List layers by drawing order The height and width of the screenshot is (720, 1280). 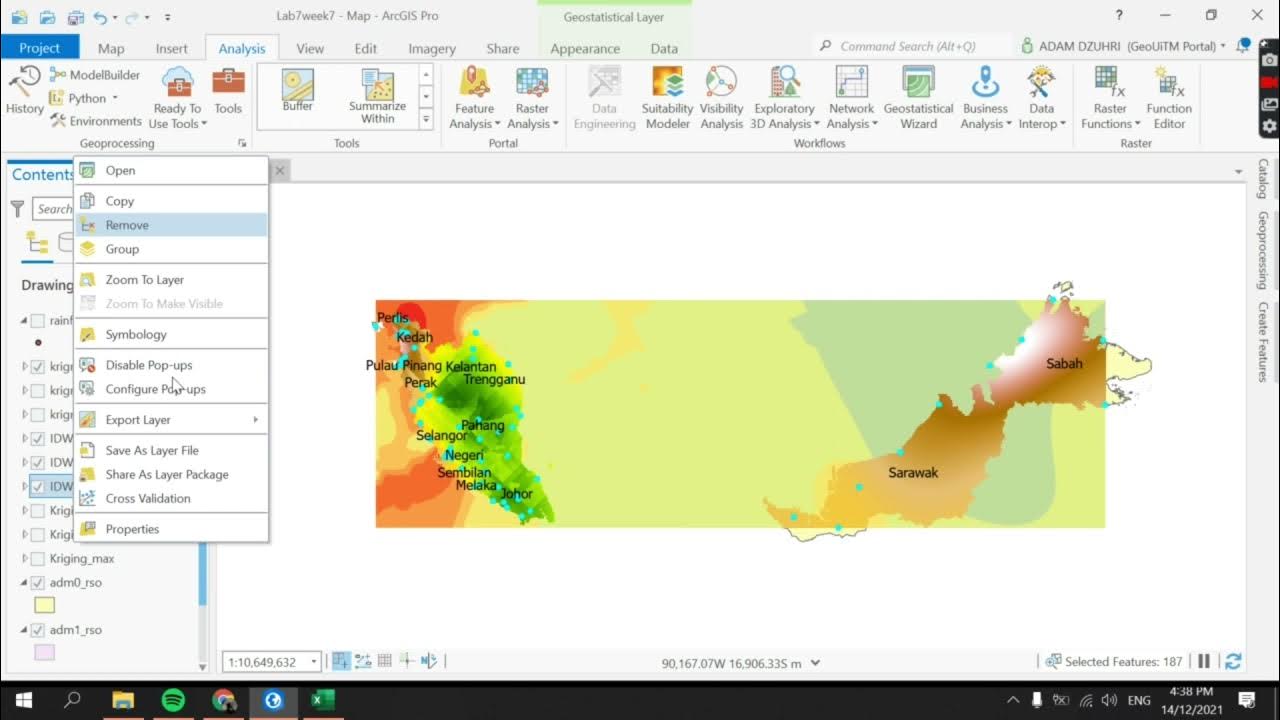click(37, 243)
